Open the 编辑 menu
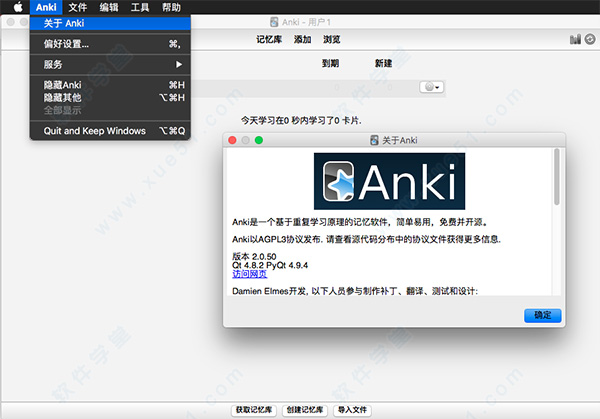Viewport: 600px width, 419px height. point(109,7)
